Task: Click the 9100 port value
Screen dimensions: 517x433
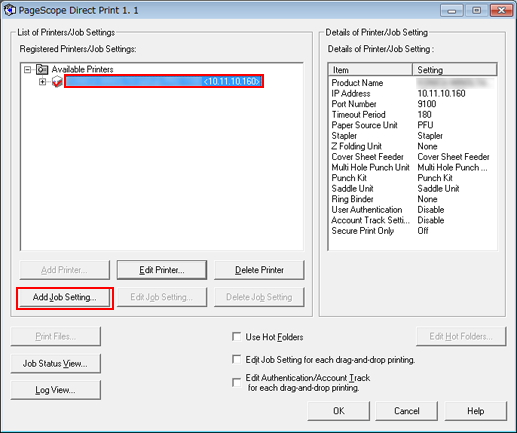Action: tap(427, 104)
